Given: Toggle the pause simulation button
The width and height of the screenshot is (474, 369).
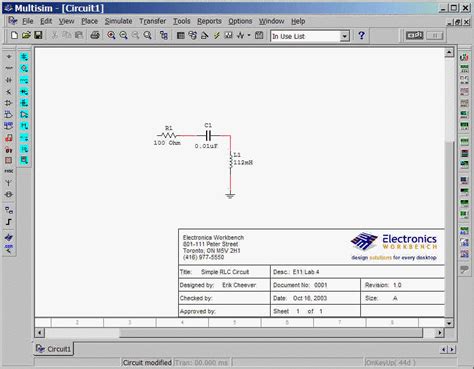Looking at the screenshot, I should [x=435, y=35].
